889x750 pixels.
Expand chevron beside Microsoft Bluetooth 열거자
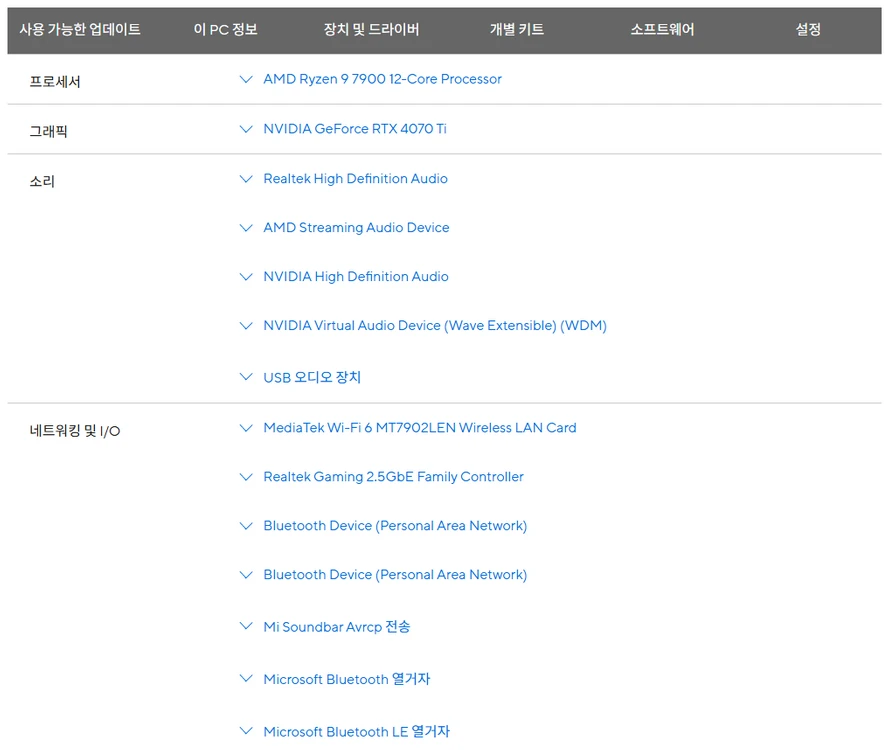[246, 678]
